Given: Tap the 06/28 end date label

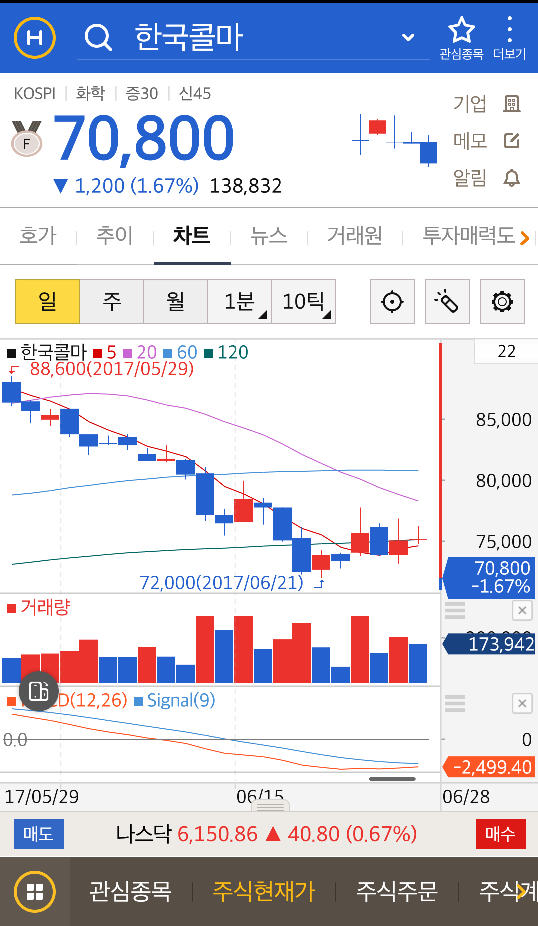Looking at the screenshot, I should tap(466, 796).
